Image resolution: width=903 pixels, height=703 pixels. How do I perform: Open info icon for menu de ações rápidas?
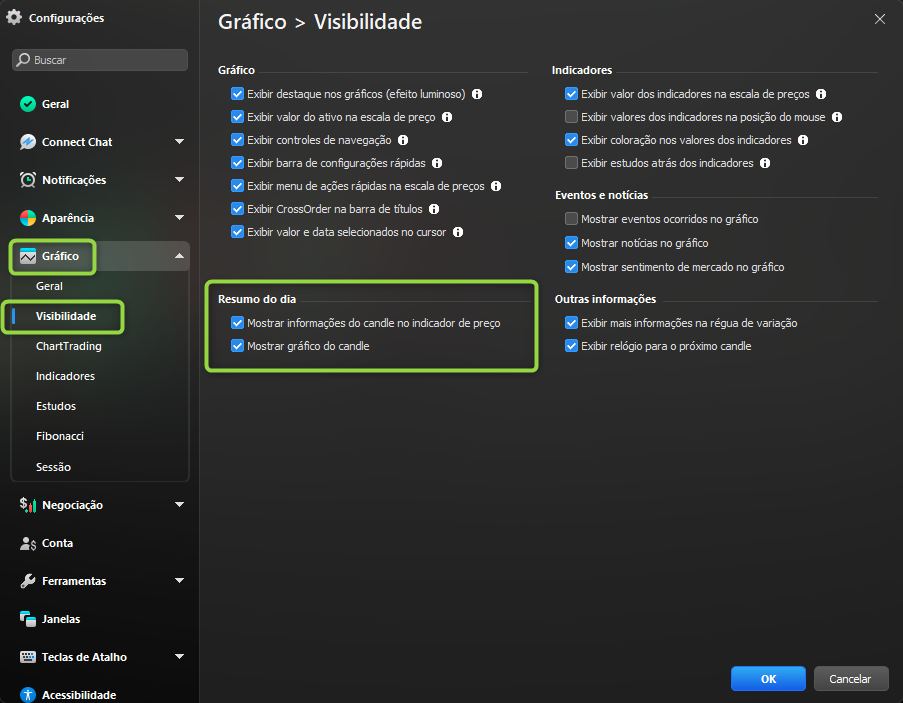(x=496, y=186)
